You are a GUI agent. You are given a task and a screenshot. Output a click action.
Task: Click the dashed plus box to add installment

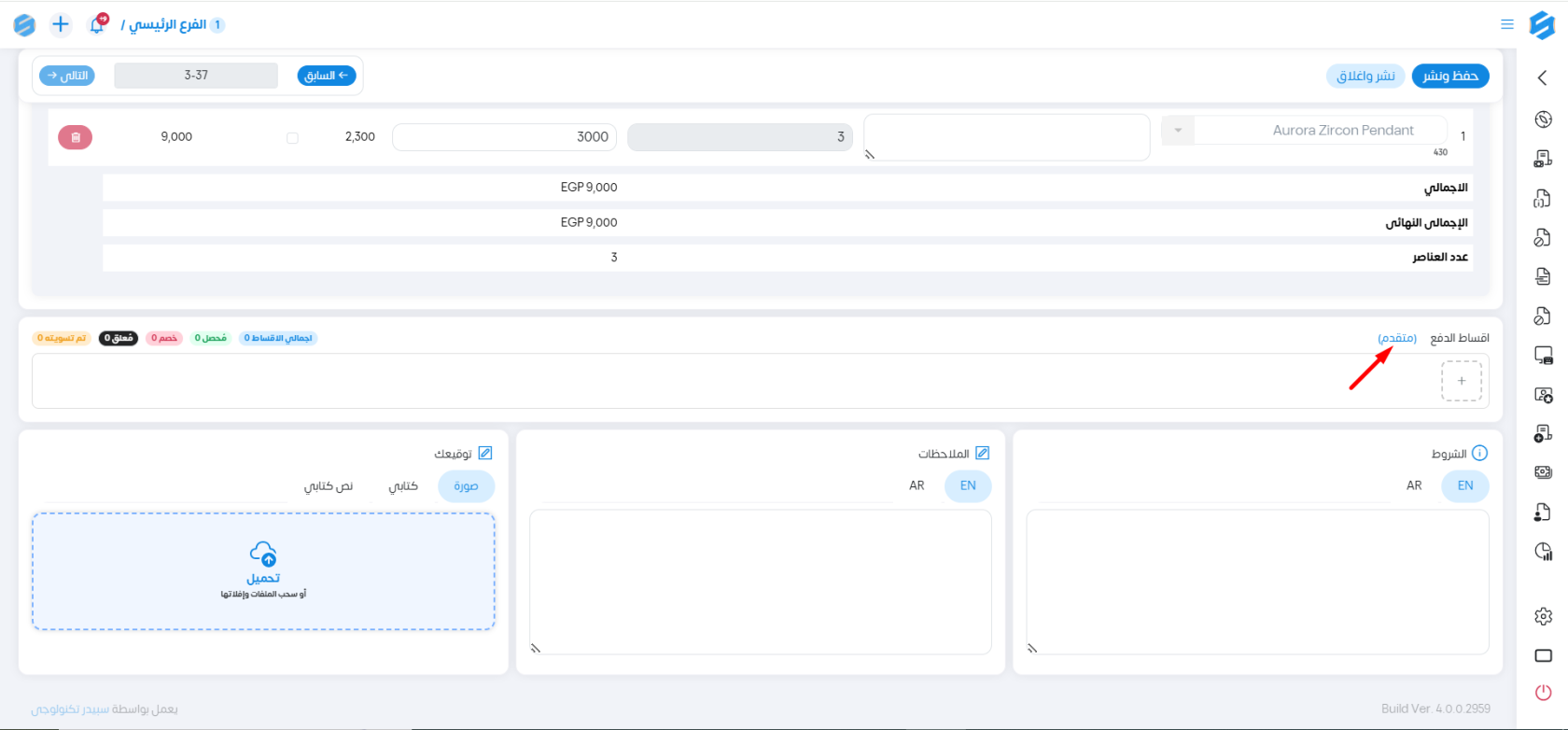click(1461, 381)
